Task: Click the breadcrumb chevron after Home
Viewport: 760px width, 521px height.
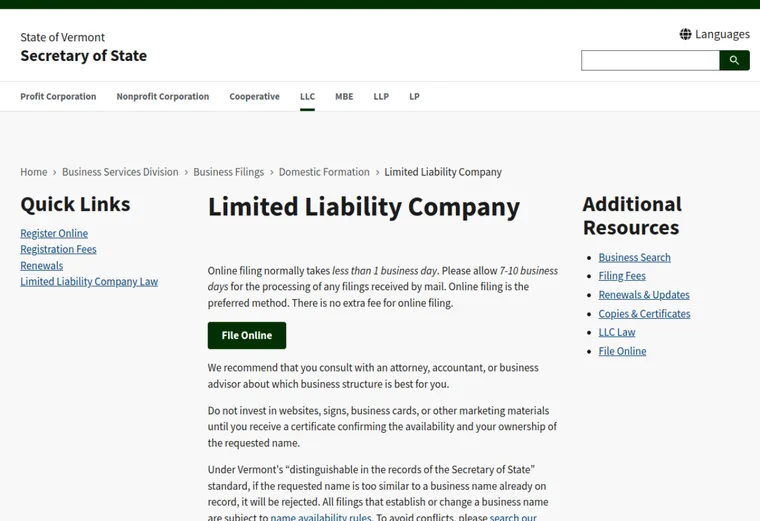Action: coord(55,173)
